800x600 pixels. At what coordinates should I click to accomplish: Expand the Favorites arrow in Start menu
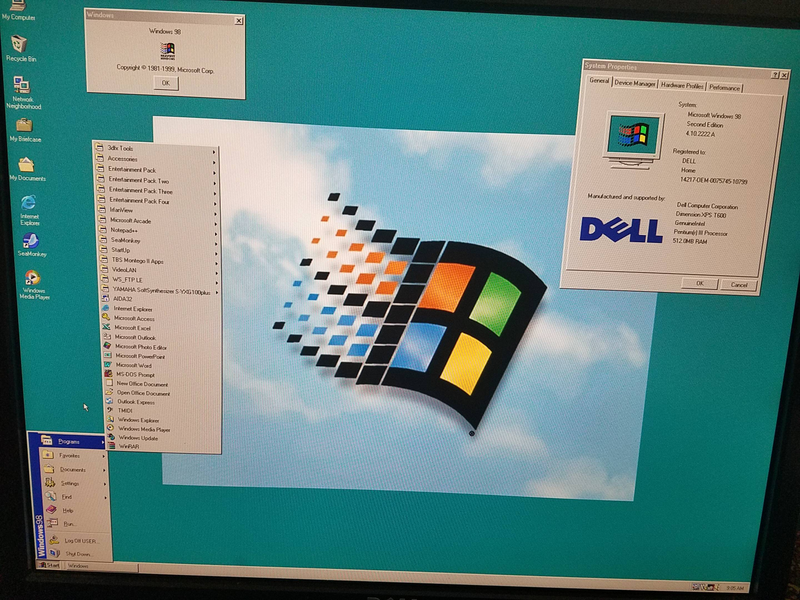coord(104,456)
